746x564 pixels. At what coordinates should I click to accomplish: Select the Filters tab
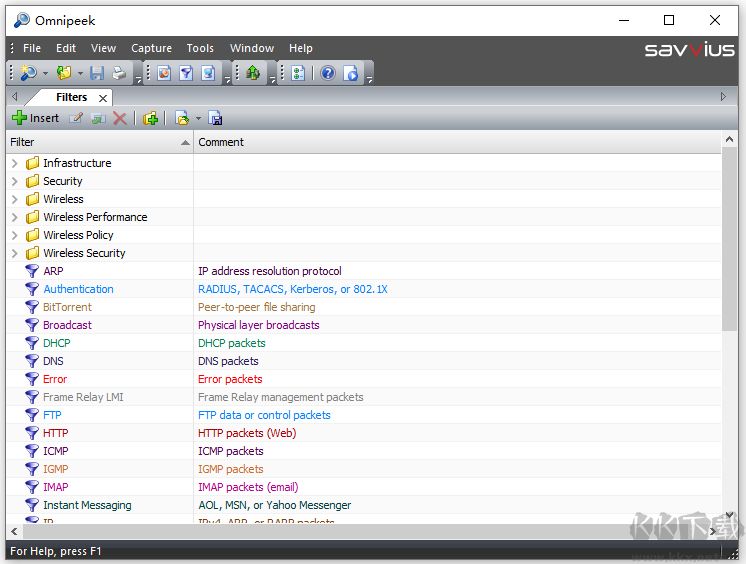click(71, 97)
